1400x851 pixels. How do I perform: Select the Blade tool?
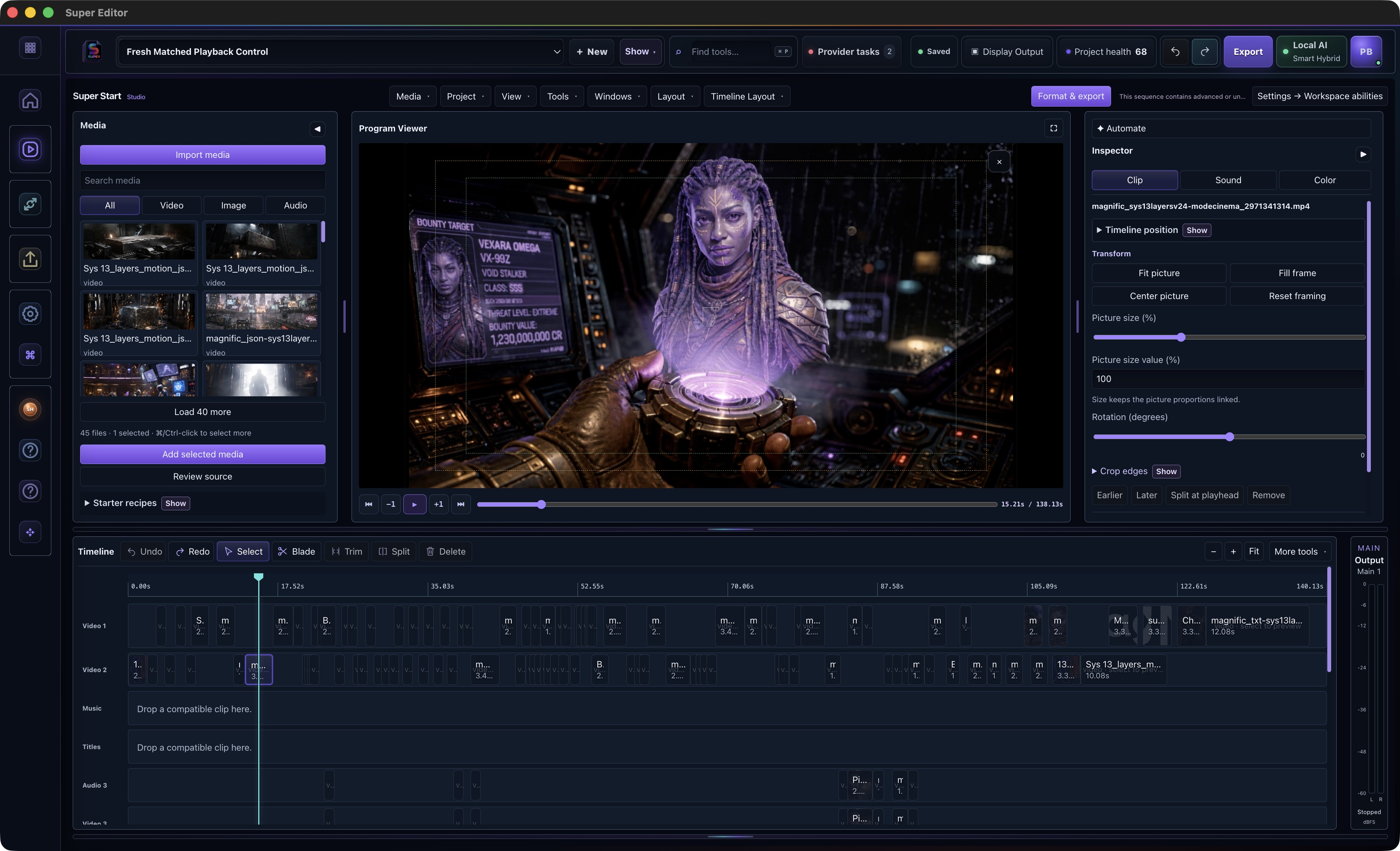[x=297, y=551]
